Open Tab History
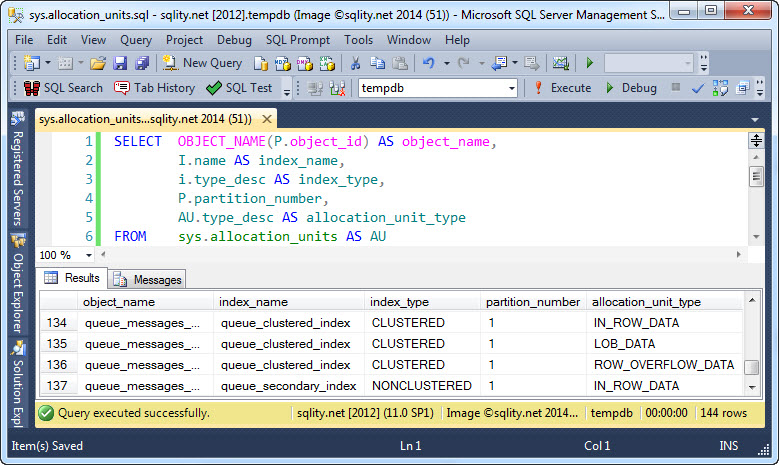 [155, 88]
